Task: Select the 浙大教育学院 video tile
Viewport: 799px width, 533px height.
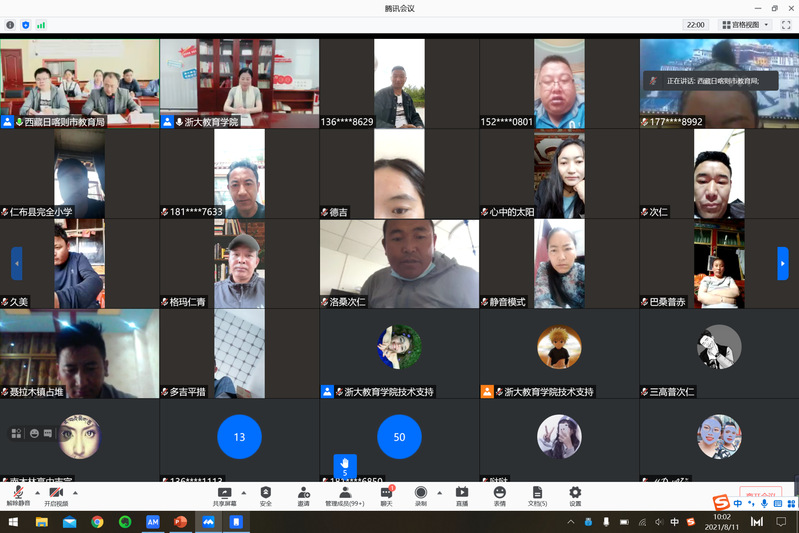Action: (239, 83)
